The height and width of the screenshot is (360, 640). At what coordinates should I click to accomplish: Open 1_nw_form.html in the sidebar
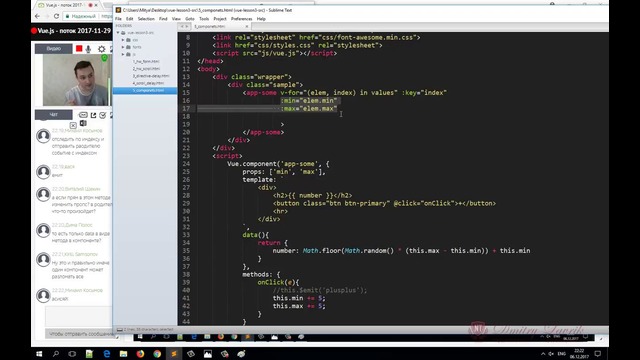[x=146, y=62]
